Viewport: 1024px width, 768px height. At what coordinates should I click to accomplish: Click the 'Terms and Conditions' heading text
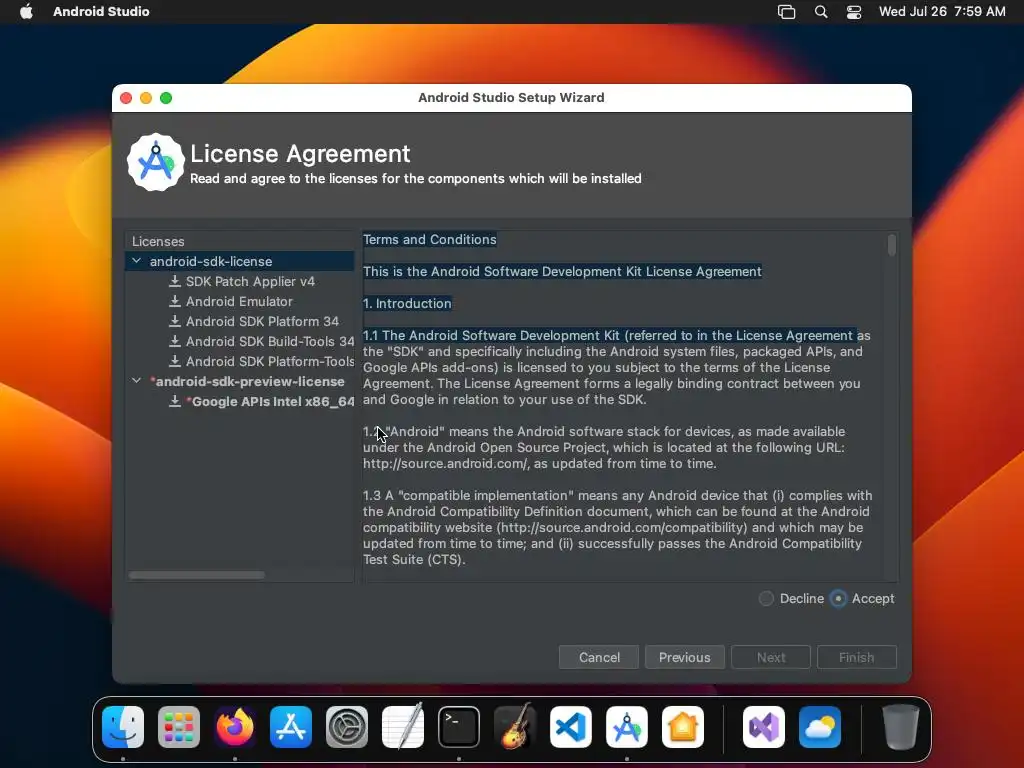point(430,240)
